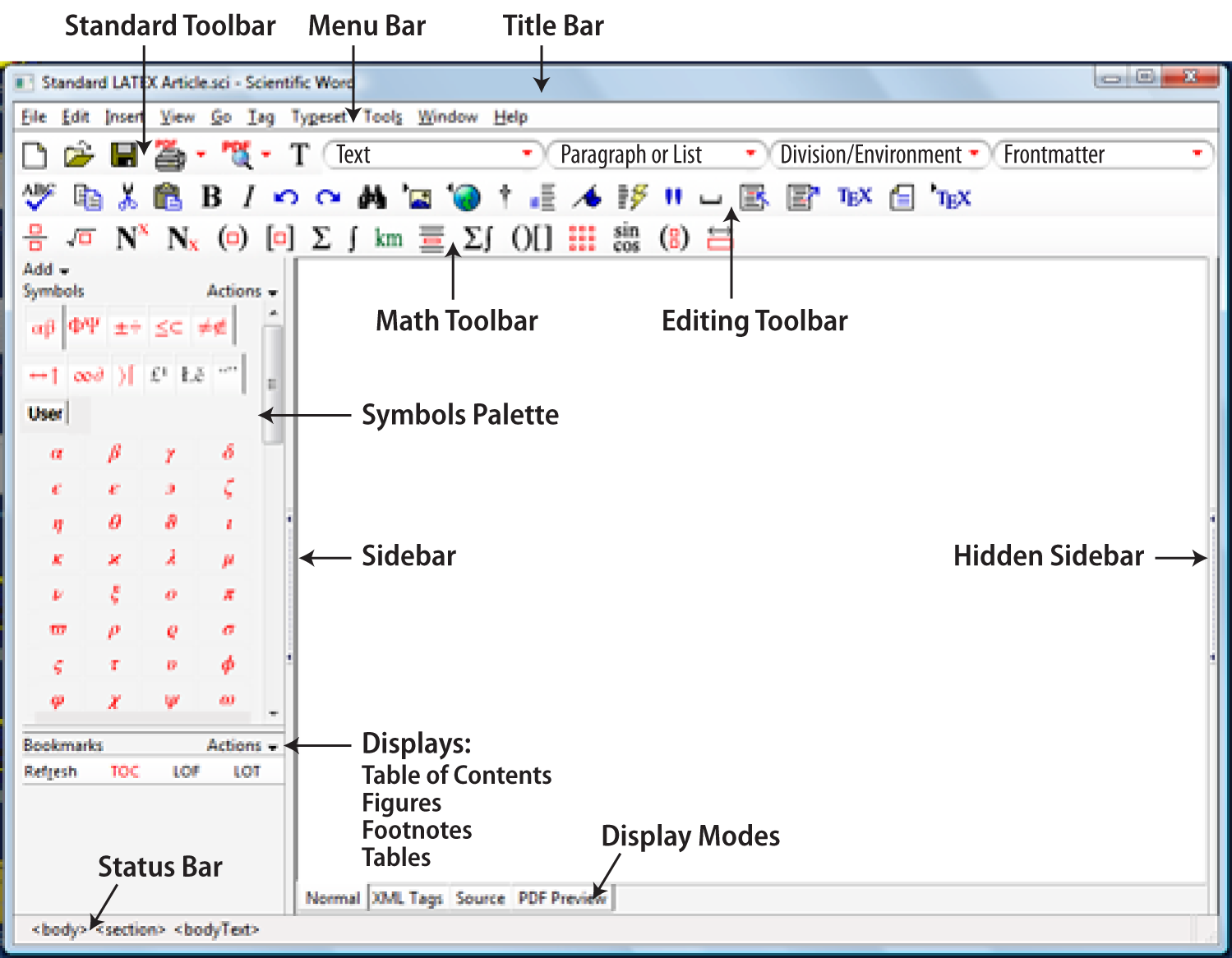Open the Text tag dropdown
This screenshot has width=1232, height=958.
(x=433, y=154)
